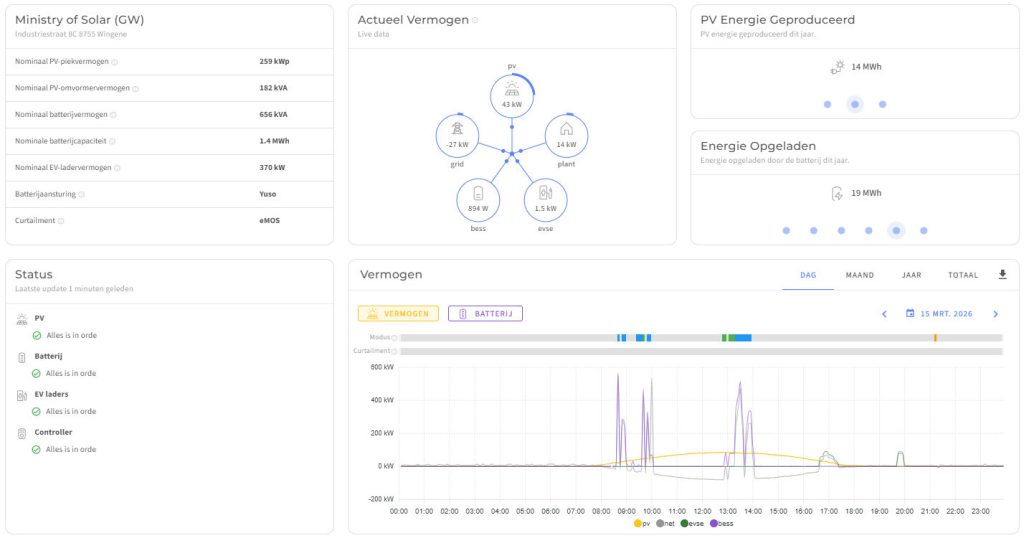
Task: Toggle evse series in chart legend
Action: point(692,524)
